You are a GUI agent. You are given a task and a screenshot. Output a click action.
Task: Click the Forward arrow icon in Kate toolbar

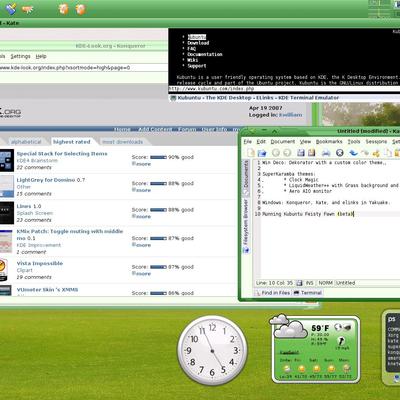point(287,153)
